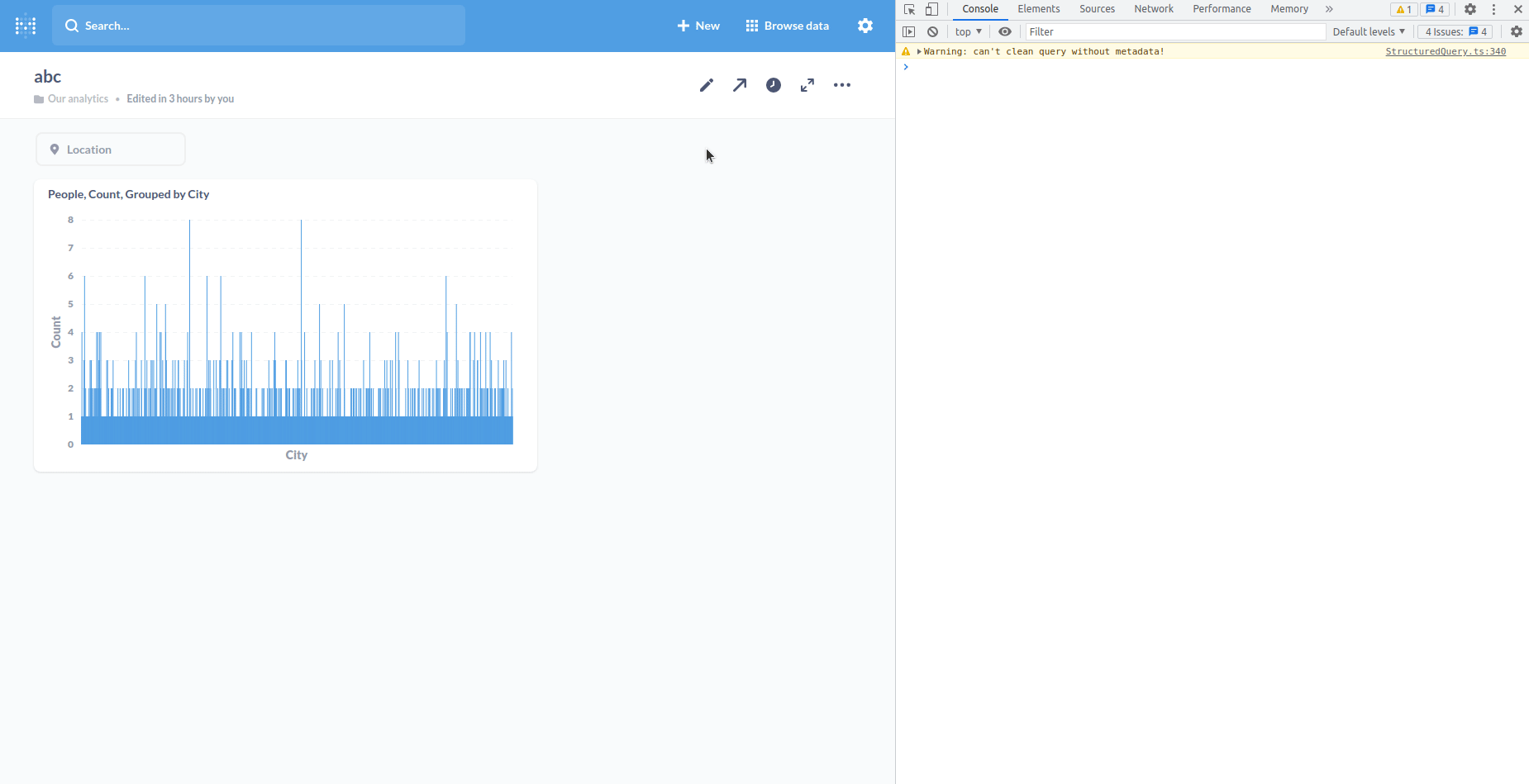Image resolution: width=1529 pixels, height=784 pixels.
Task: Create a live expression with eye icon
Action: click(1005, 31)
